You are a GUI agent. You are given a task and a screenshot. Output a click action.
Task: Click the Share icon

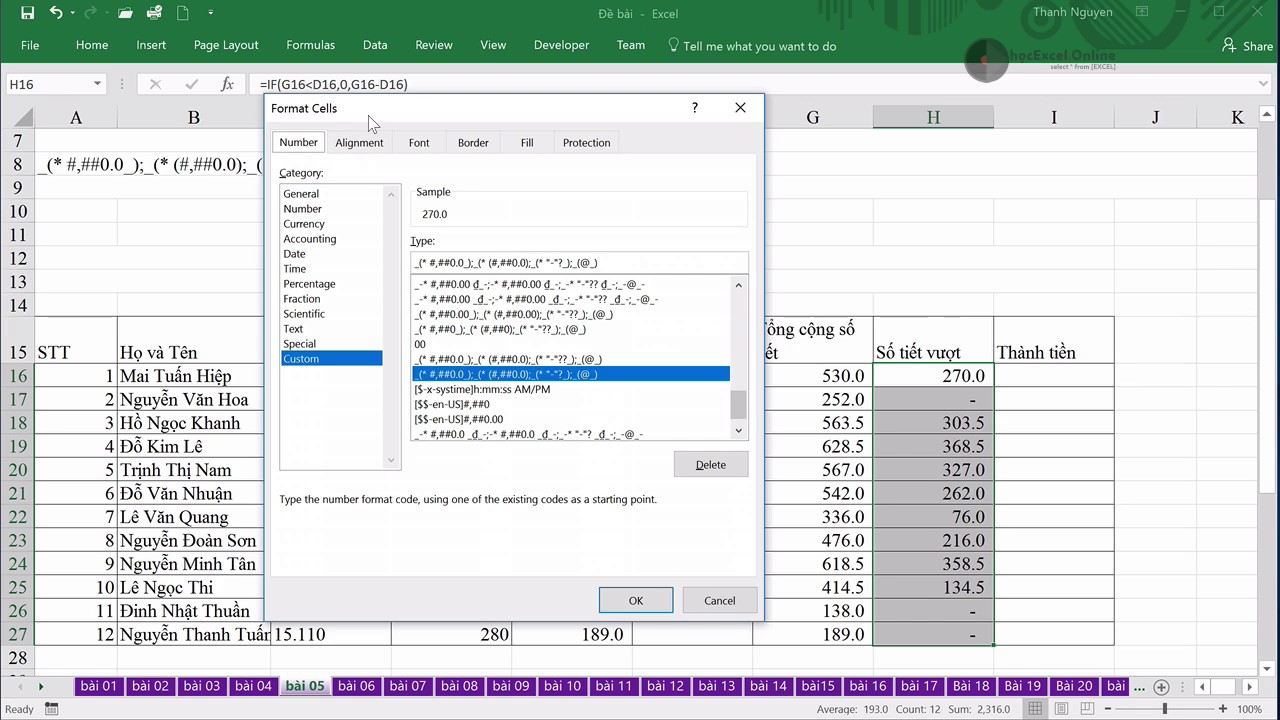pyautogui.click(x=1247, y=46)
